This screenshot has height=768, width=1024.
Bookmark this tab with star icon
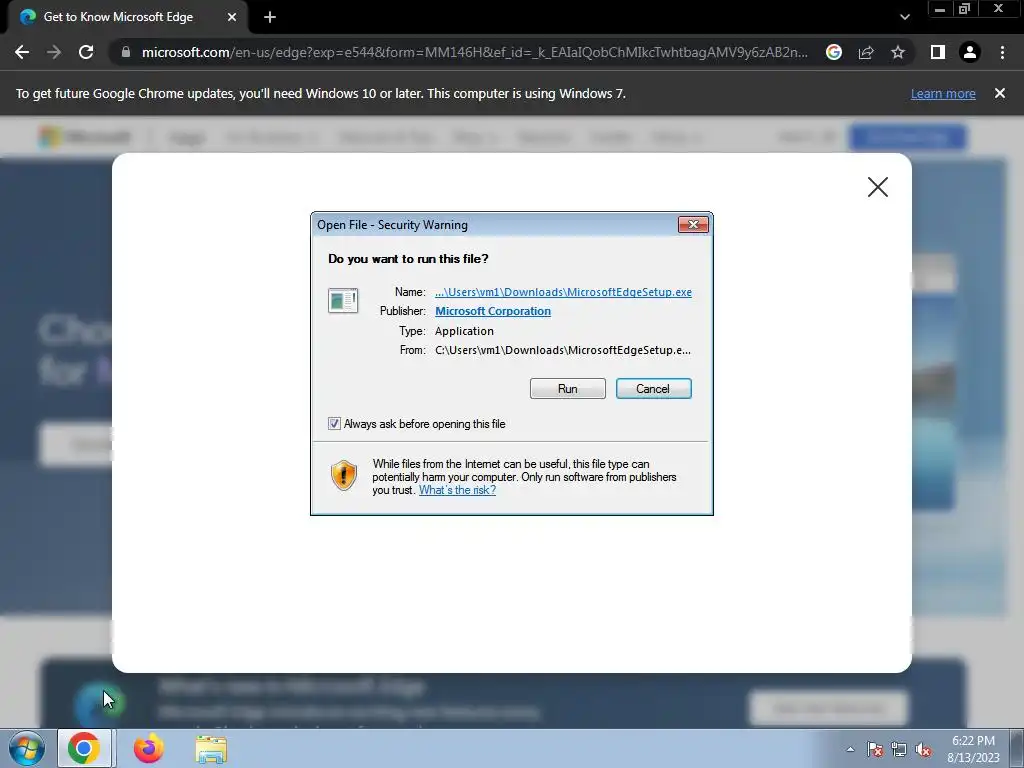pyautogui.click(x=898, y=52)
